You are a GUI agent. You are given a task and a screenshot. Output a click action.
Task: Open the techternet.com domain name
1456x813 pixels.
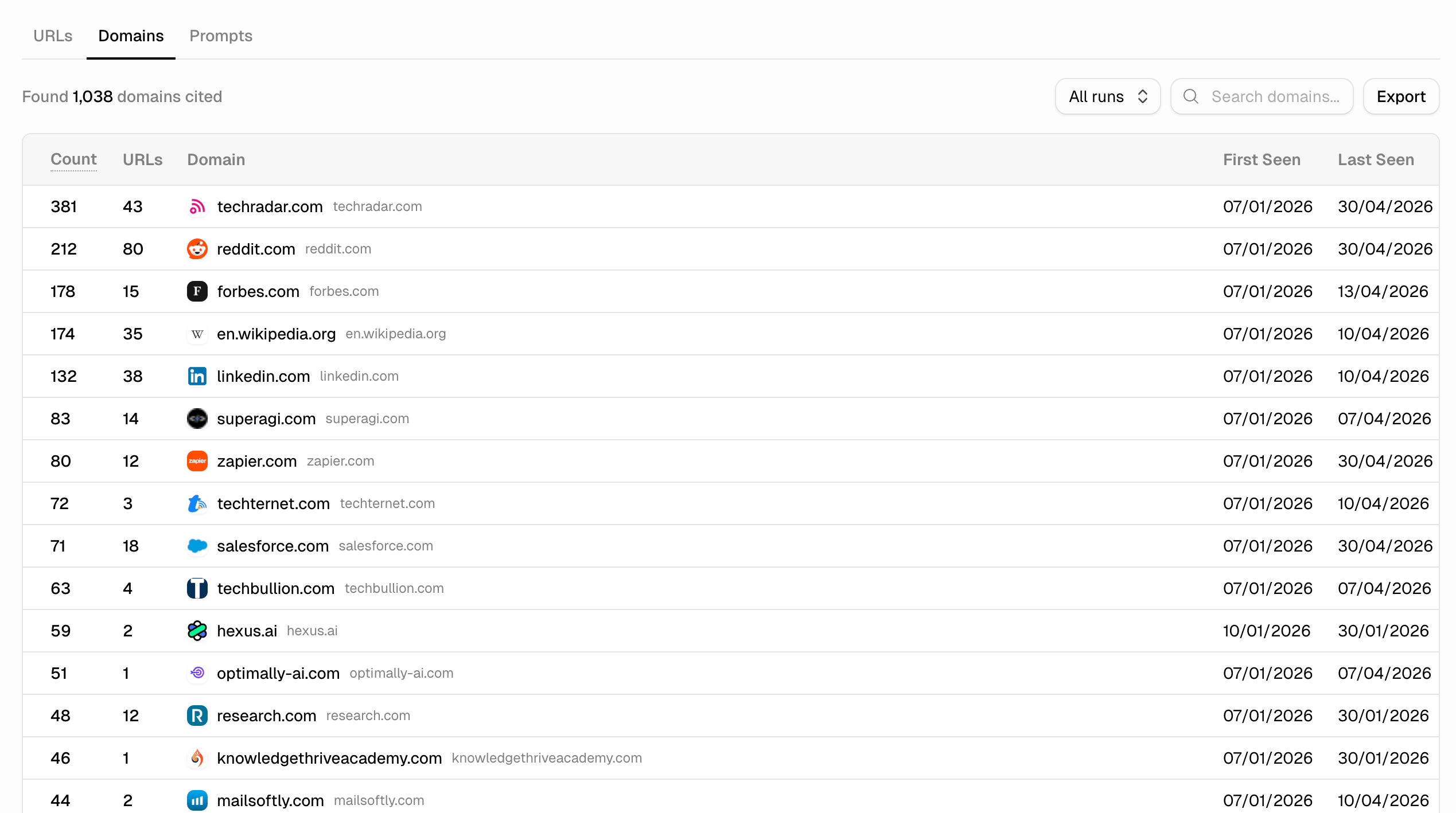(x=273, y=503)
